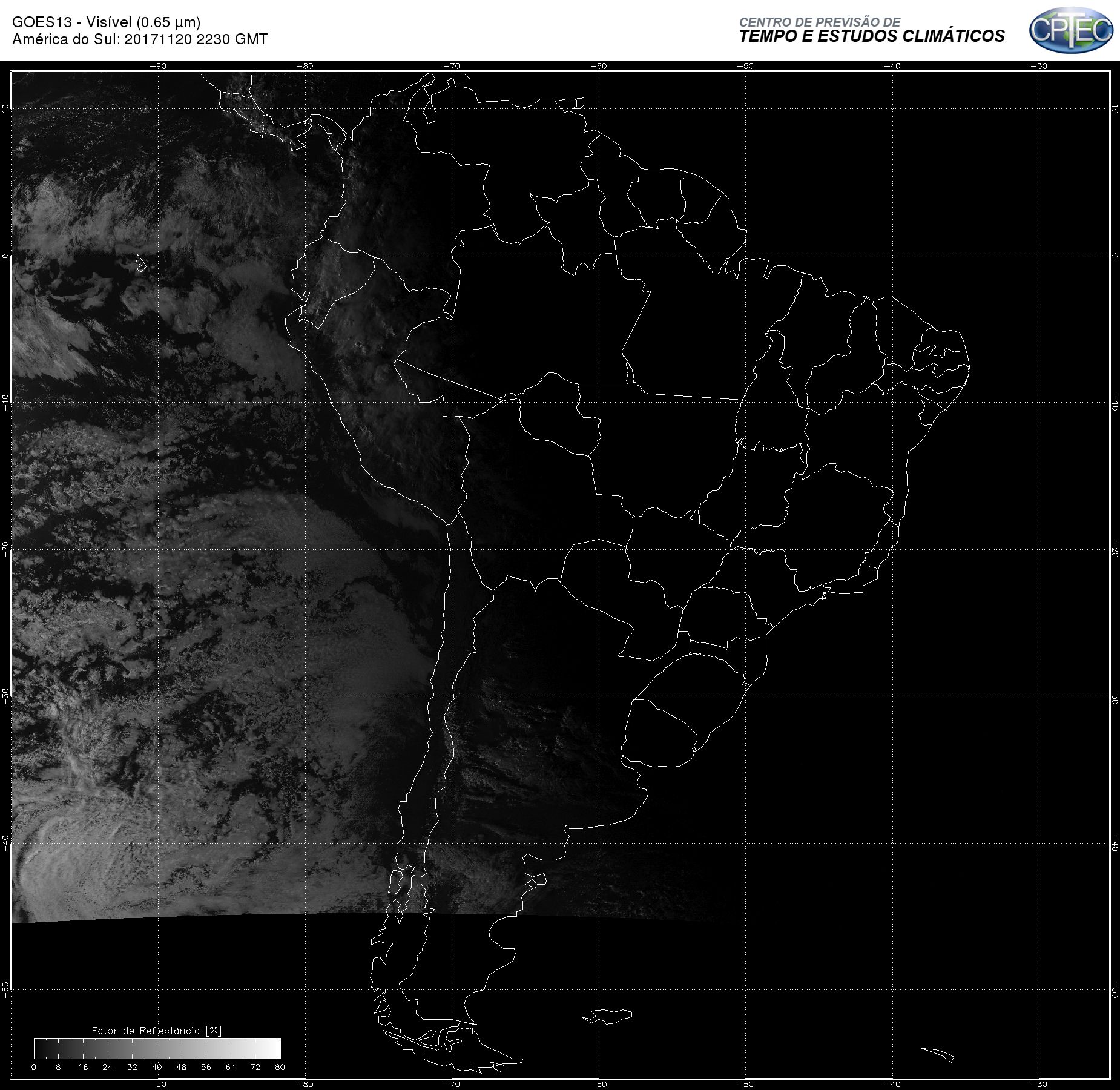
Task: Select 'América do Sul: 20171120 2230 GMT' text
Action: click(x=140, y=39)
